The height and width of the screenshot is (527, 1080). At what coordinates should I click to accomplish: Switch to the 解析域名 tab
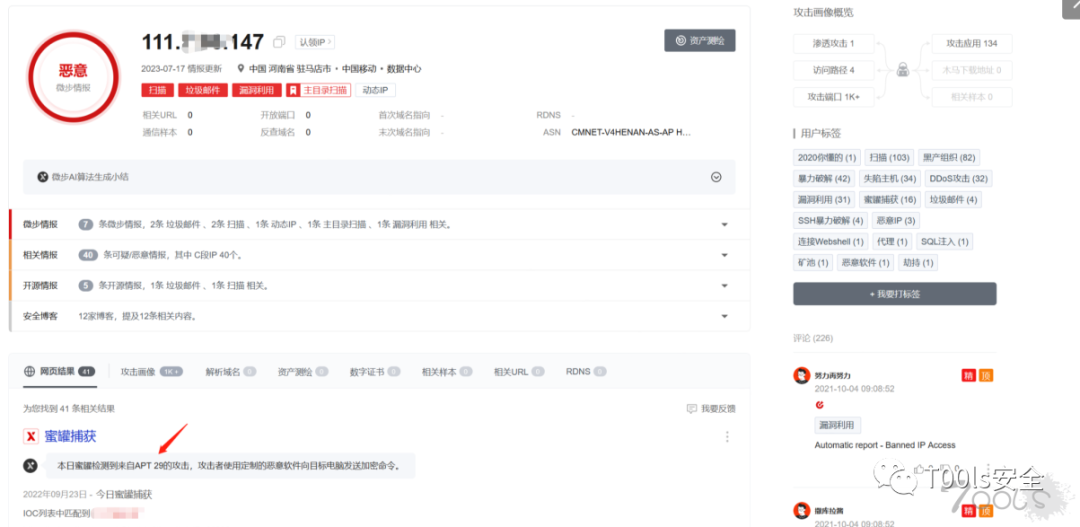231,371
